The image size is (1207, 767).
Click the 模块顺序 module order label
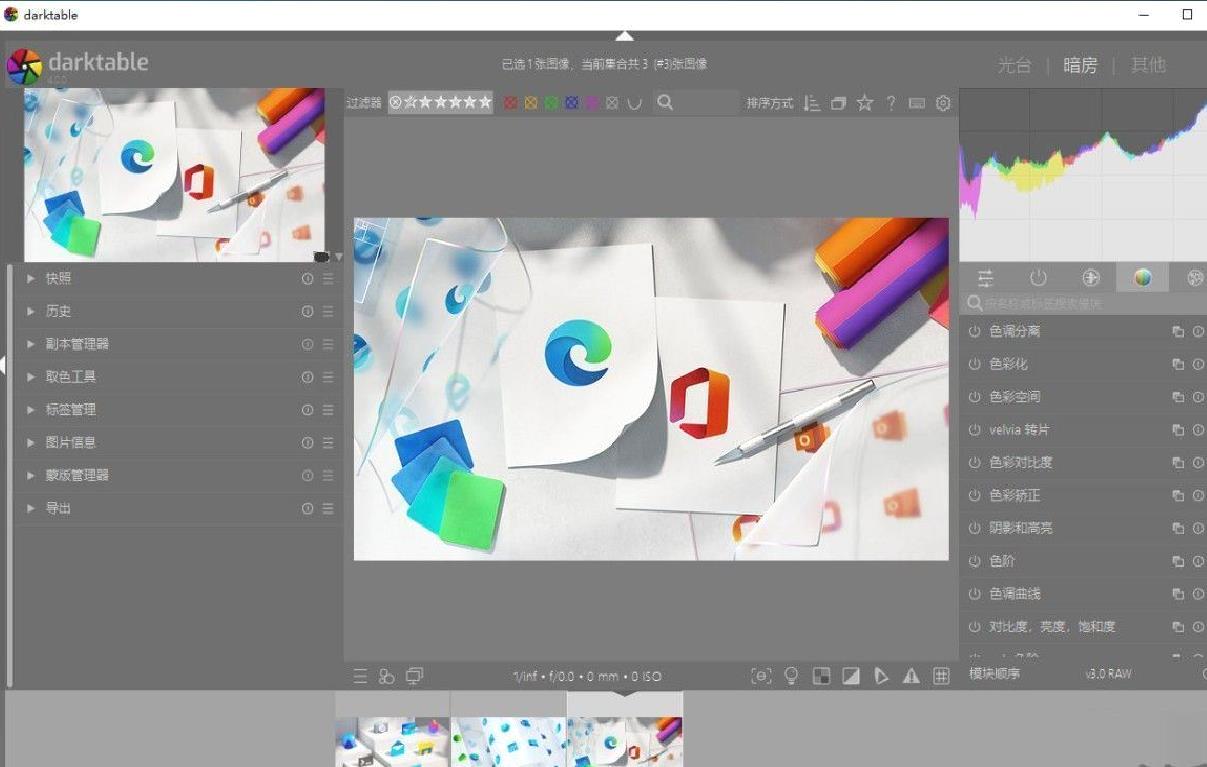[x=994, y=674]
